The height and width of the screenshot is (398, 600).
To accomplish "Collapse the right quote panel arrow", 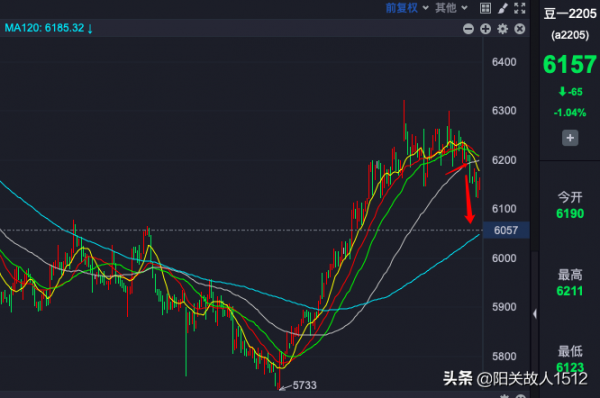I will click(x=535, y=314).
